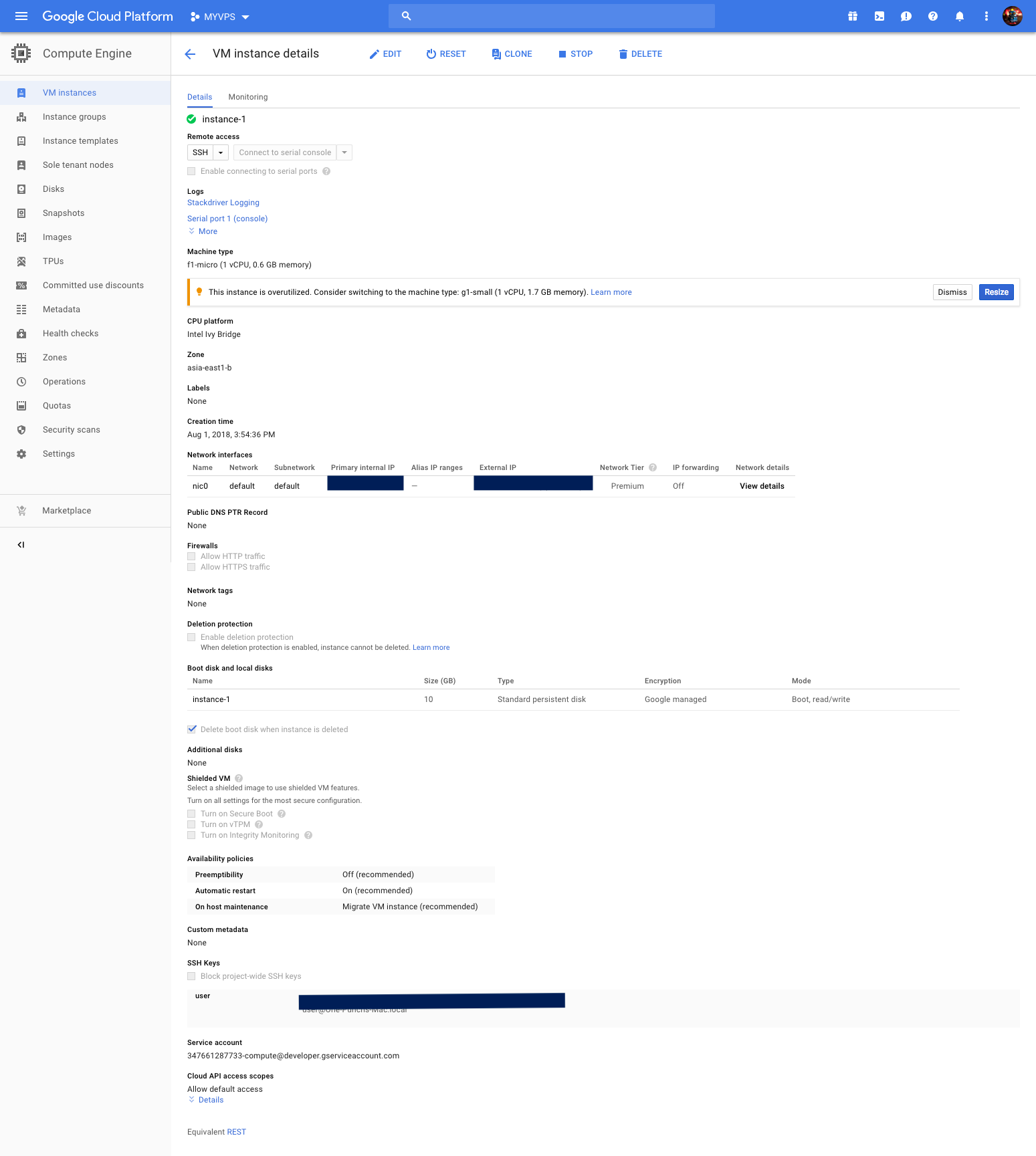The height and width of the screenshot is (1156, 1036).
Task: Click the STOP button
Action: pyautogui.click(x=575, y=54)
